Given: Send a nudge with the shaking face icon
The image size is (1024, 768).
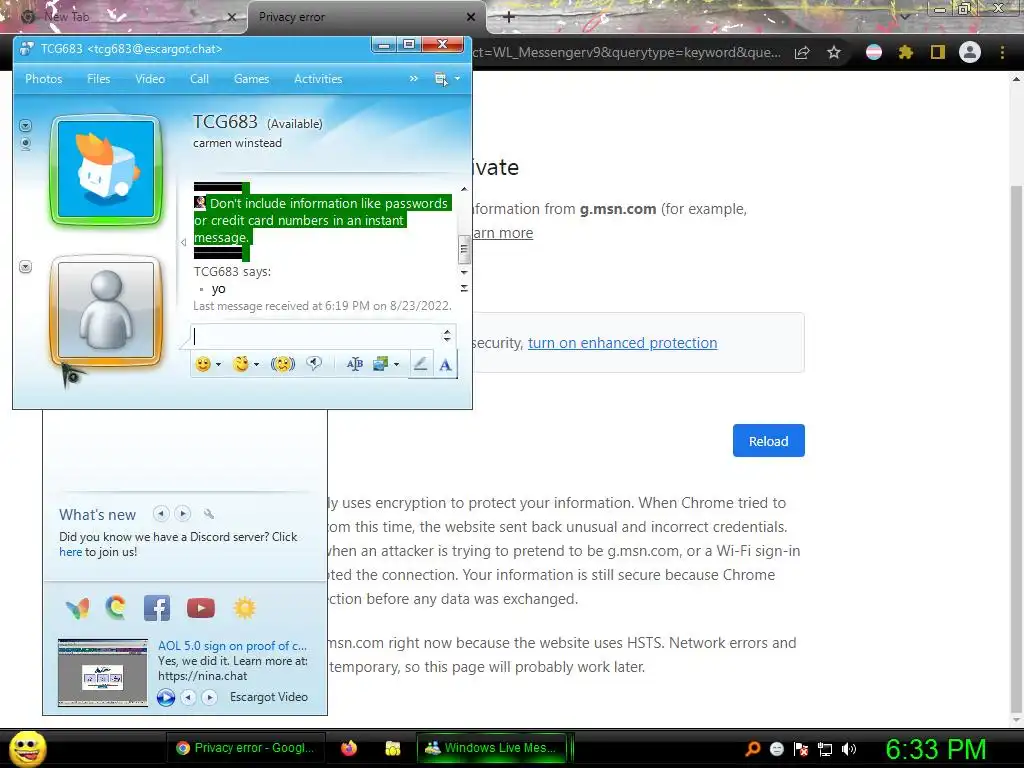Looking at the screenshot, I should (x=283, y=364).
